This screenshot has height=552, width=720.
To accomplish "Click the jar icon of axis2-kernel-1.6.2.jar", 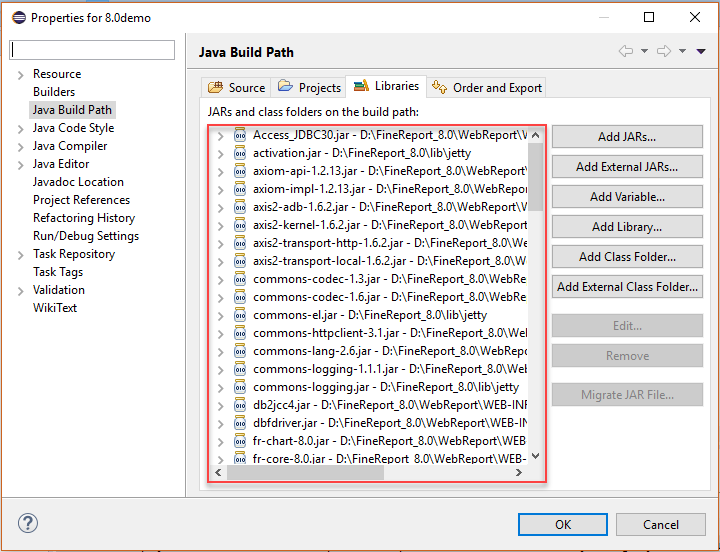I will 240,225.
